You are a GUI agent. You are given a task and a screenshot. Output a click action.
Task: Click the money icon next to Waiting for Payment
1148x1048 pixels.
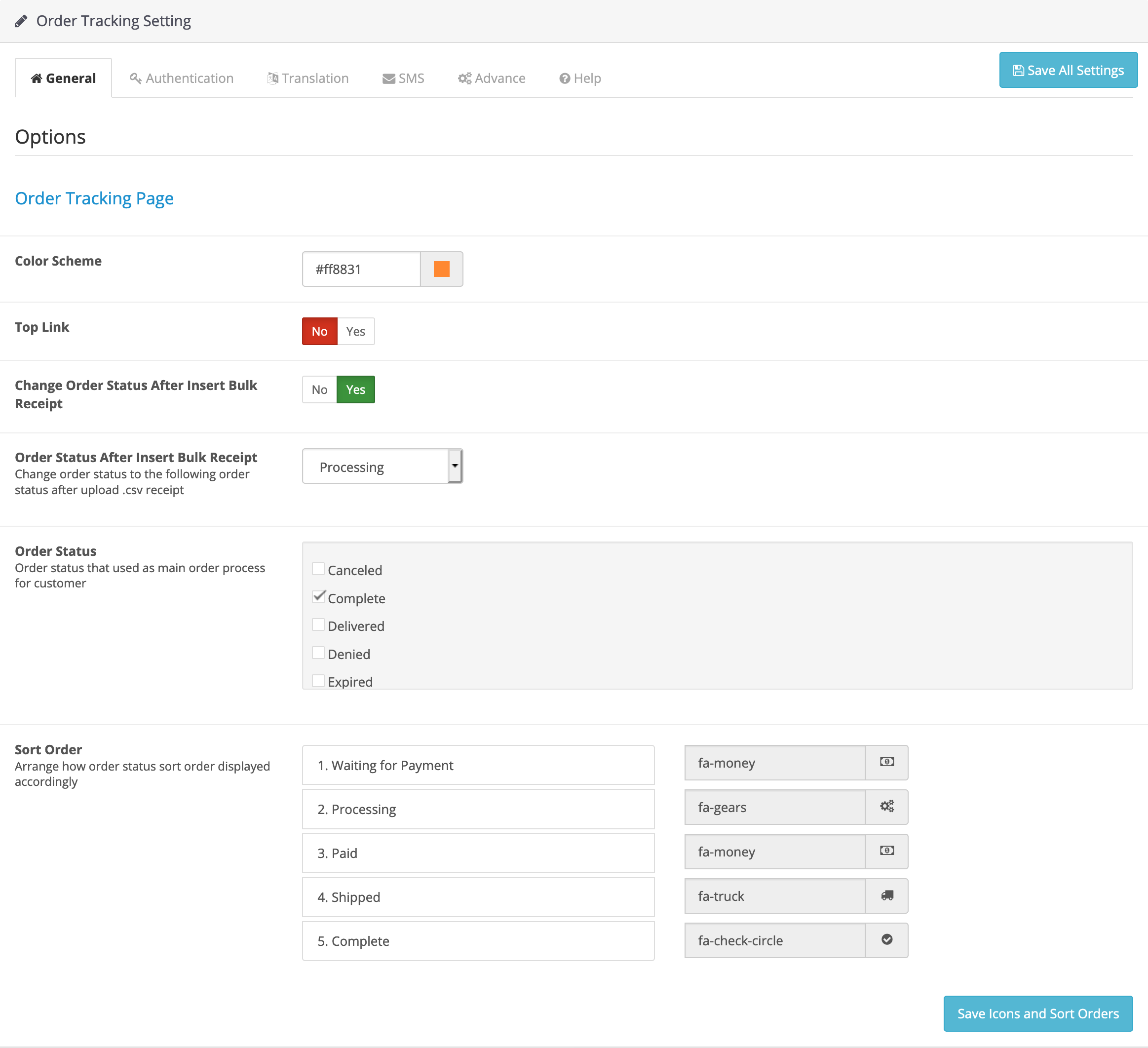pos(886,762)
